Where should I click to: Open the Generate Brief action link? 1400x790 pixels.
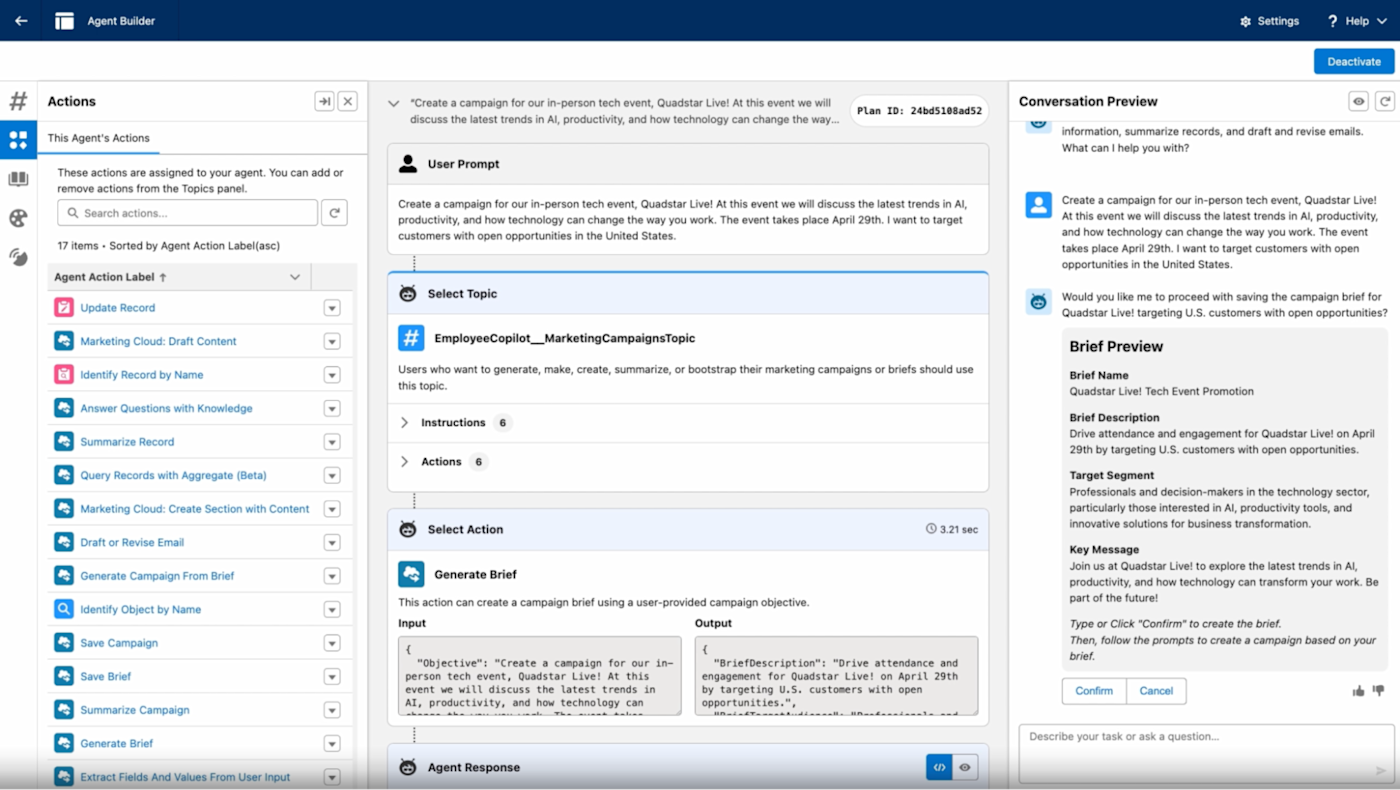(x=117, y=743)
